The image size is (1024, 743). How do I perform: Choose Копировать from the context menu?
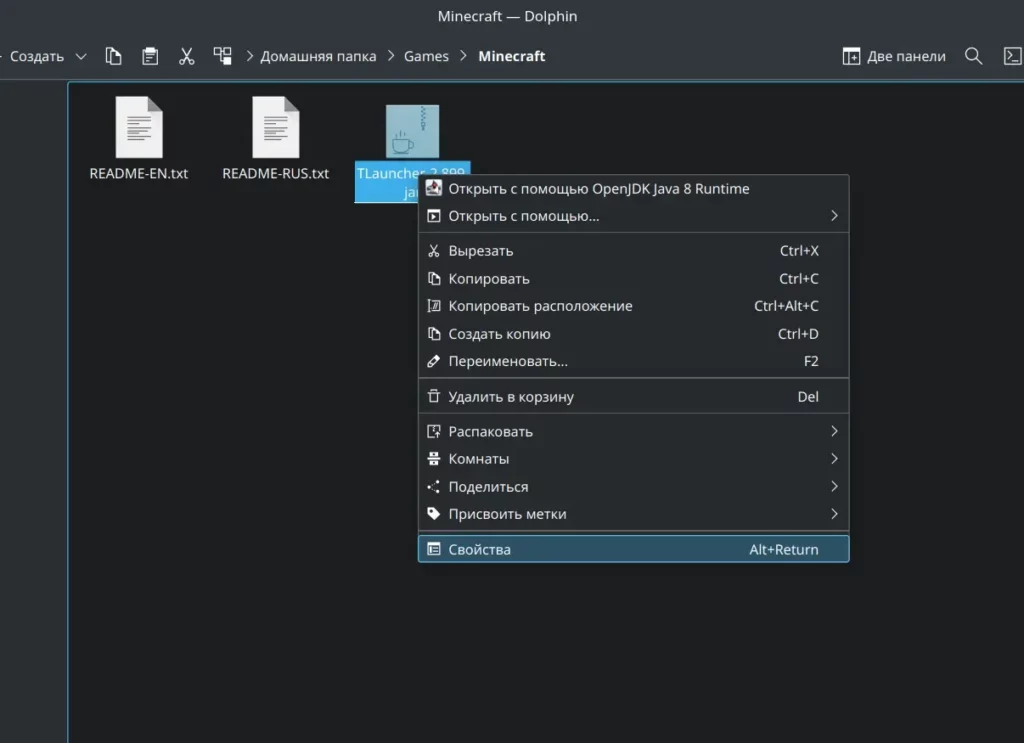[633, 279]
